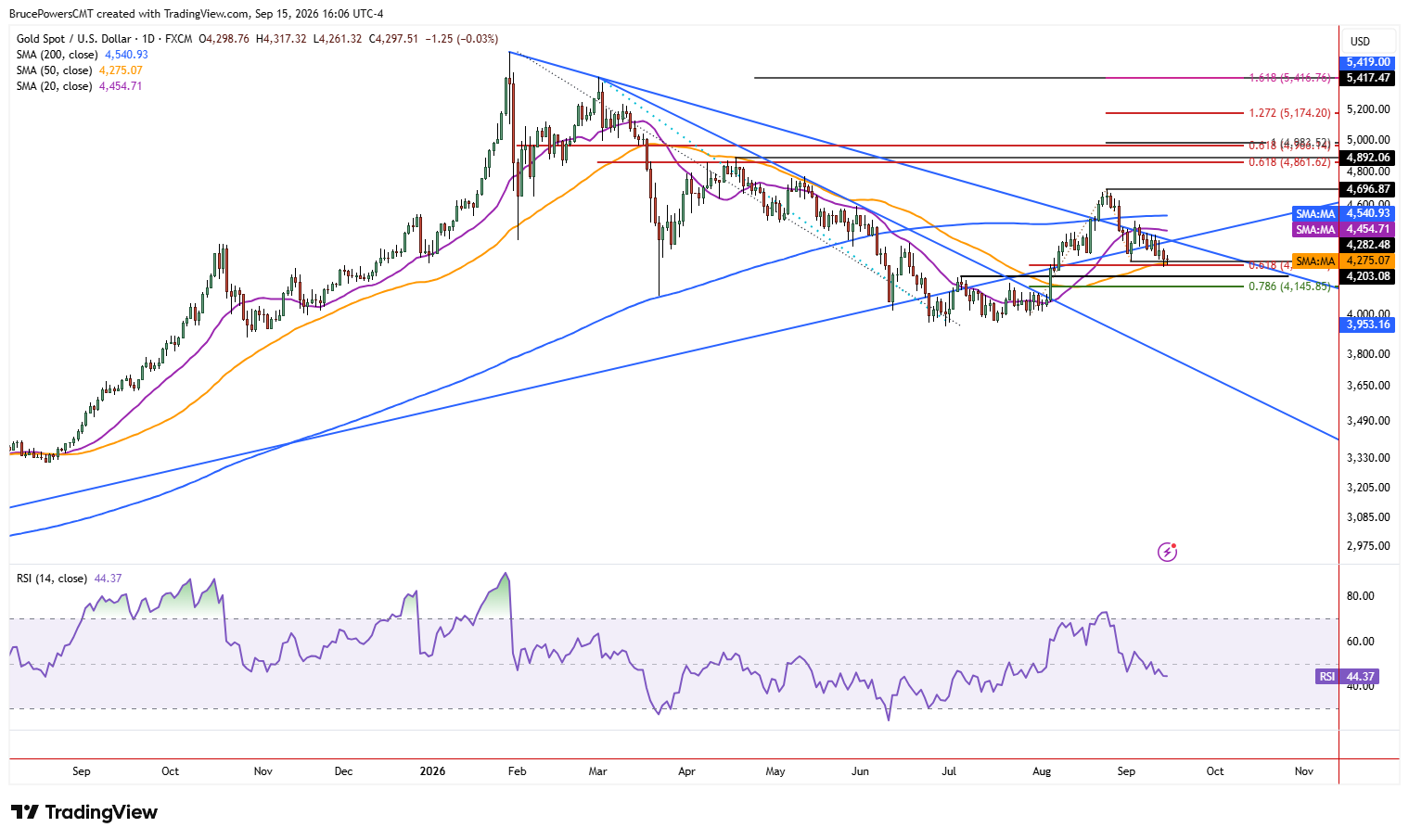This screenshot has width=1409, height=840.
Task: Click the Dec label on time axis
Action: click(x=343, y=771)
